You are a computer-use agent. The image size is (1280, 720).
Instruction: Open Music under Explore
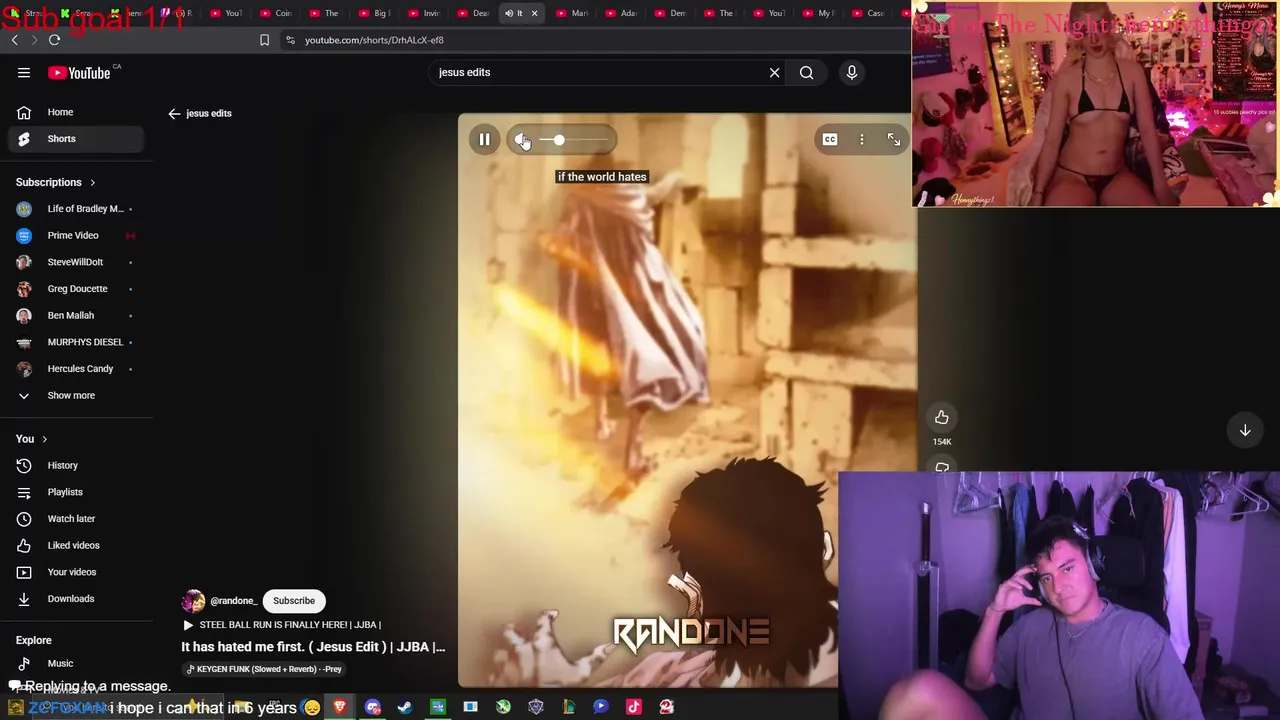click(x=77, y=663)
